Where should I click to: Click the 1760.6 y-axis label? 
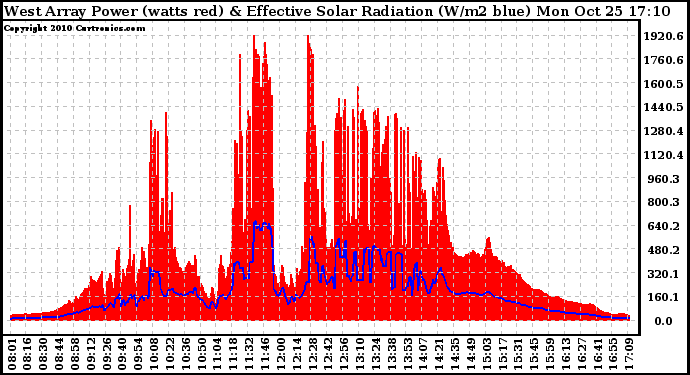point(664,60)
